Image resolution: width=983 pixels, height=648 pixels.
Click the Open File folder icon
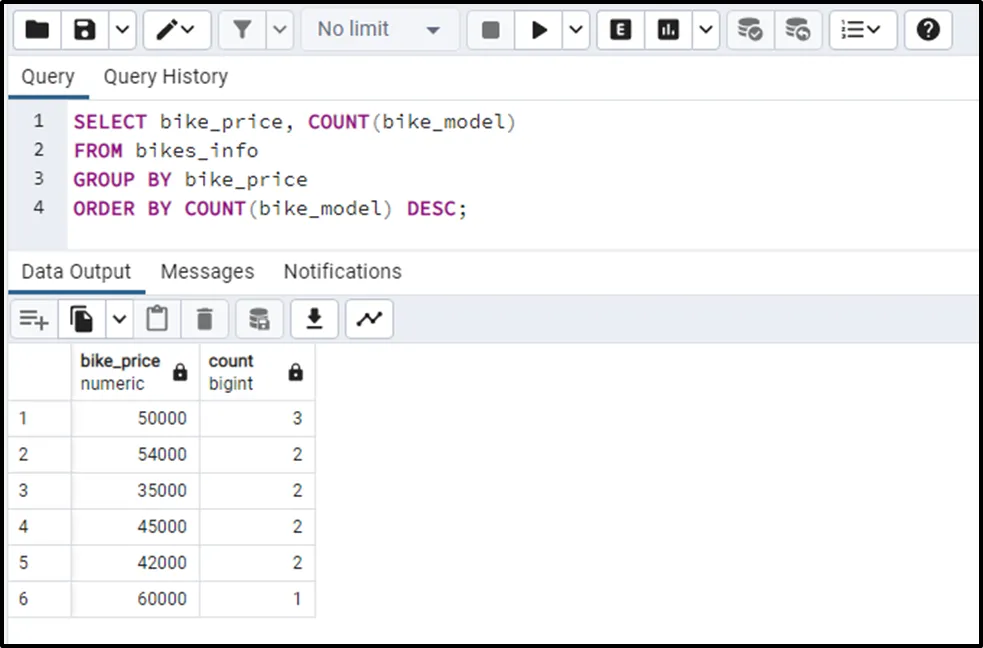(x=37, y=30)
